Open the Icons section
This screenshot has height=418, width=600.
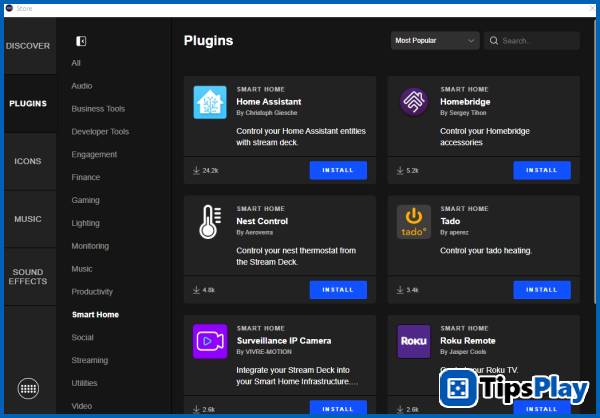(28, 161)
